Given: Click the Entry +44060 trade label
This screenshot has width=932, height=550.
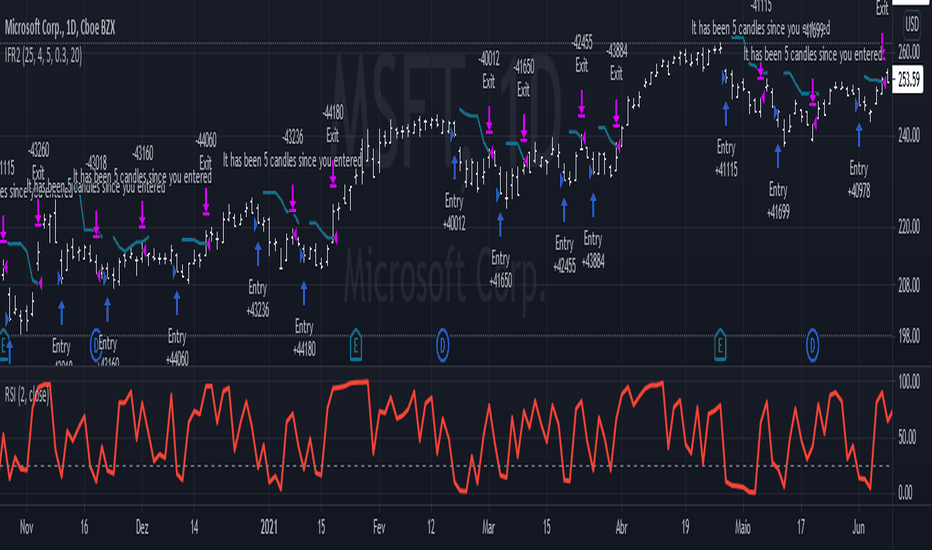Looking at the screenshot, I should point(177,347).
